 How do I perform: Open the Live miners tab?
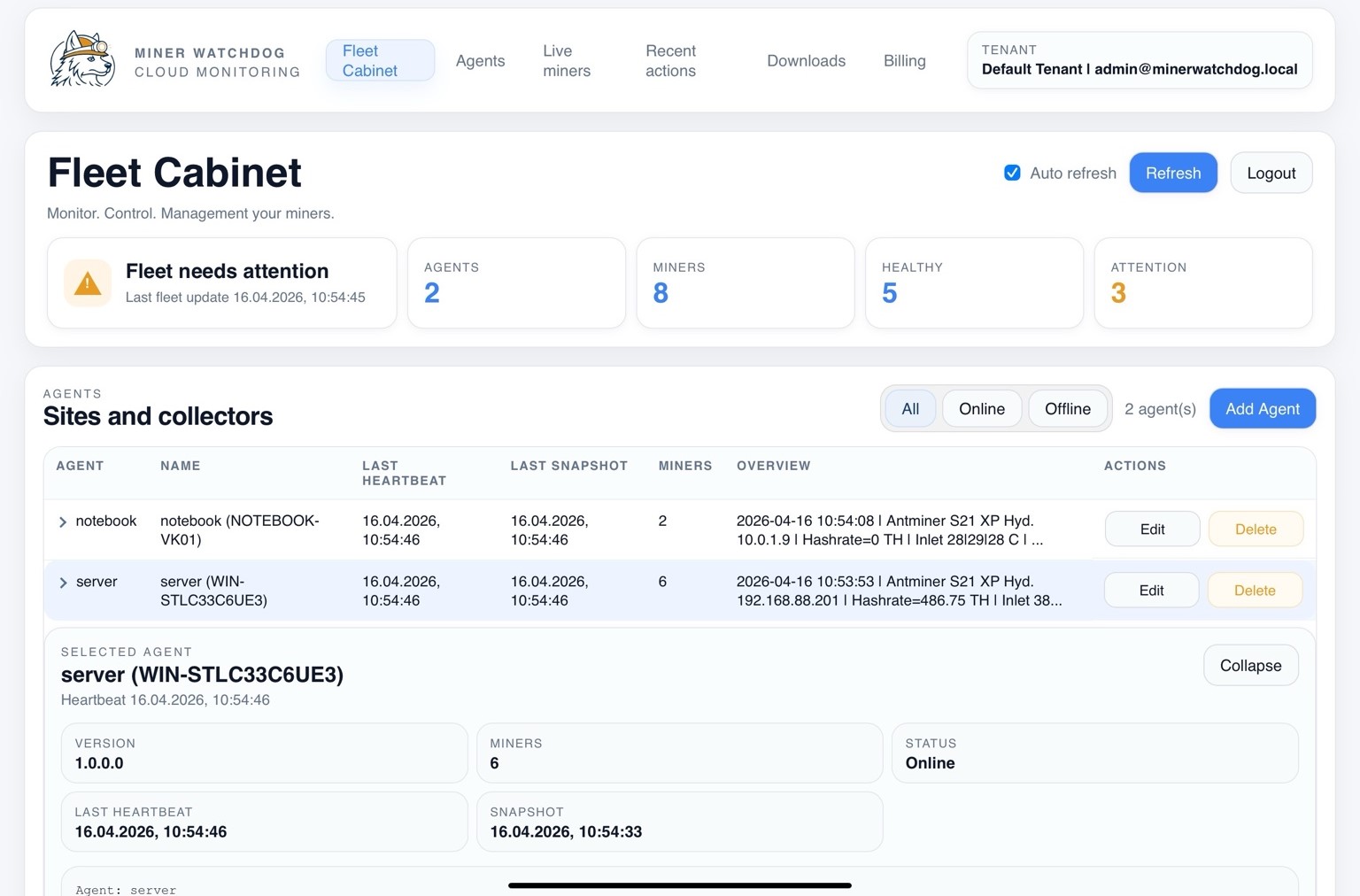pyautogui.click(x=567, y=60)
